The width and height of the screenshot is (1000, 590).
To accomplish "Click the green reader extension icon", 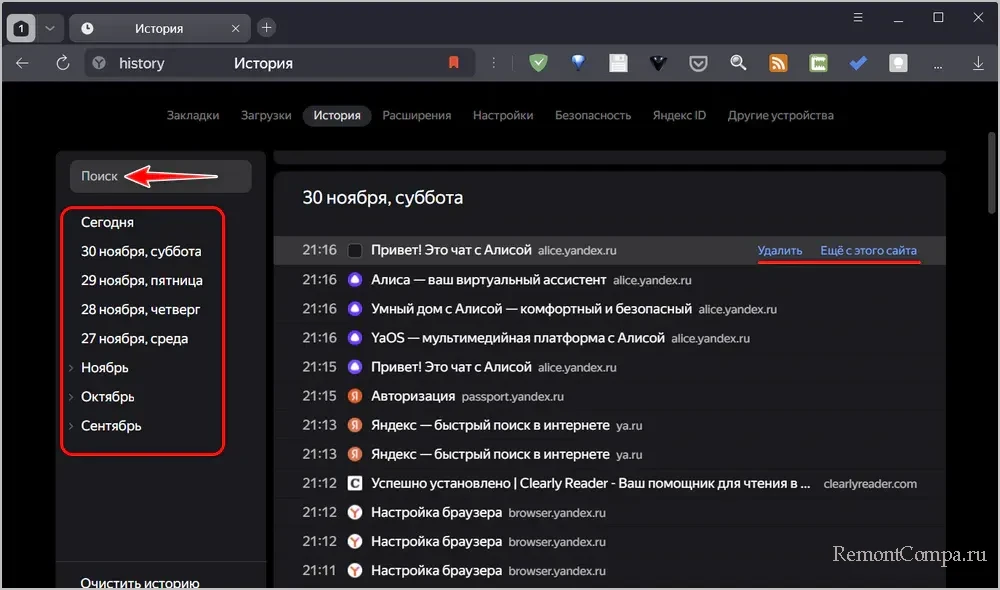I will click(x=818, y=63).
